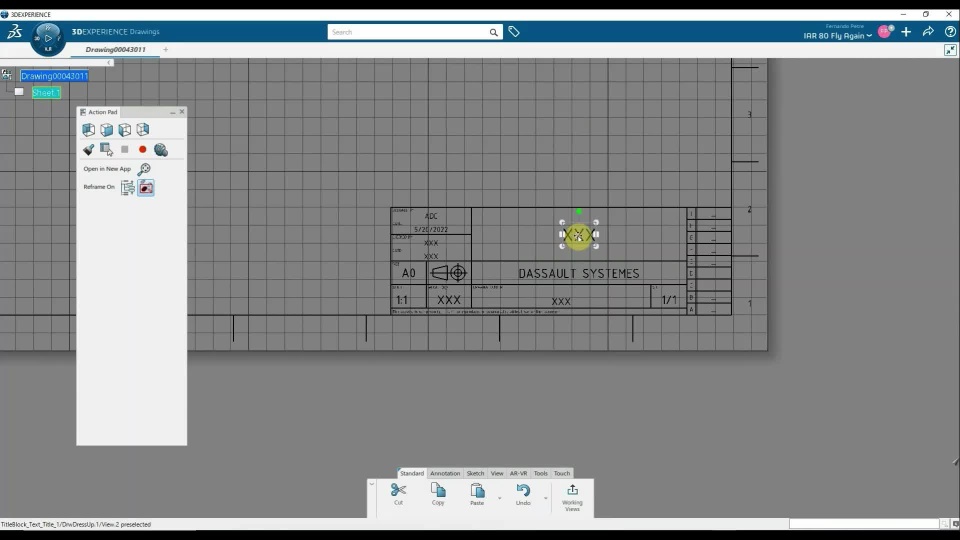Click the share arrow icon in top bar

pos(928,32)
